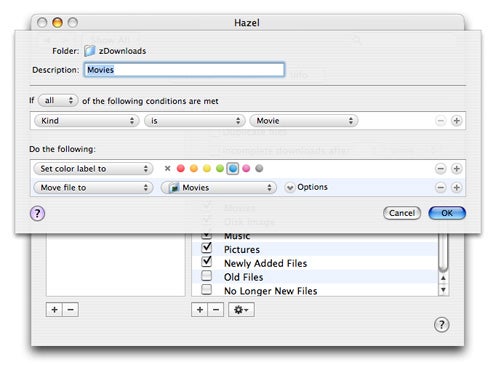Choose the blue color label
Viewport: 496px width, 370px height.
click(233, 168)
